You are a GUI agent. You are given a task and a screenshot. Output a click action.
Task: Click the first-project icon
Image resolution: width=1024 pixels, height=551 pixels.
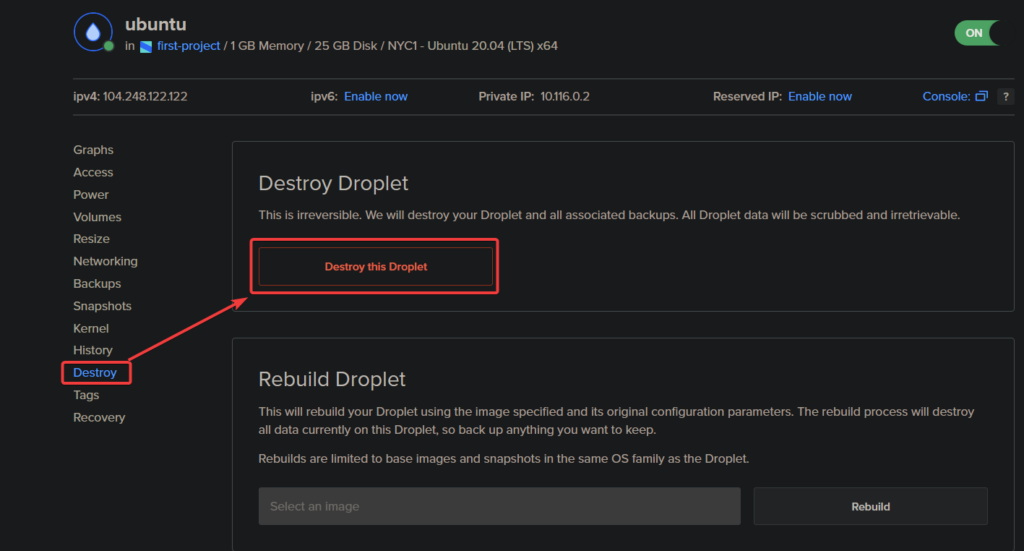[x=146, y=46]
